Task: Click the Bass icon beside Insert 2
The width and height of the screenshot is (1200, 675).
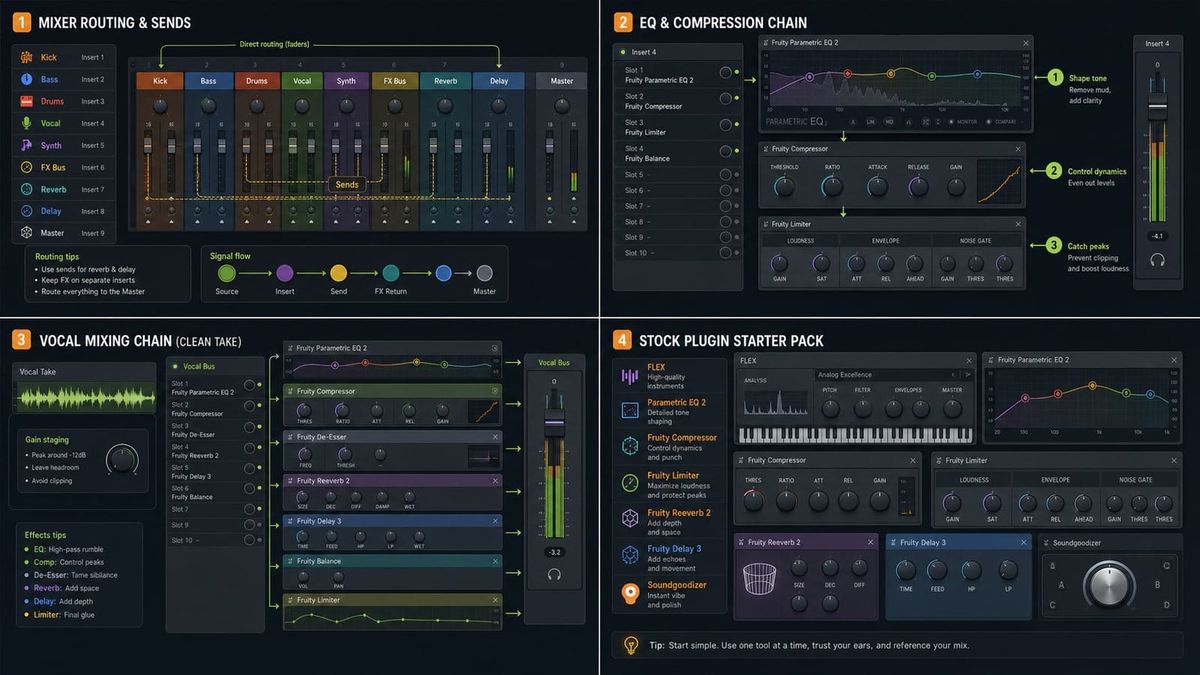Action: click(27, 79)
